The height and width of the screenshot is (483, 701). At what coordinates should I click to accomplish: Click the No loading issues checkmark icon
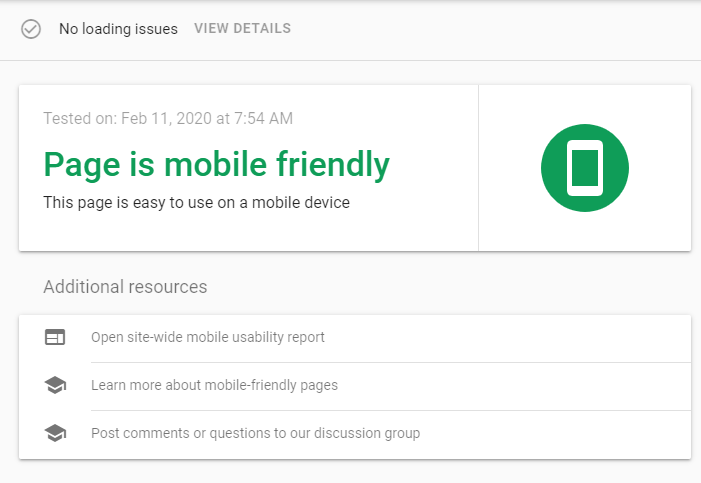31,29
